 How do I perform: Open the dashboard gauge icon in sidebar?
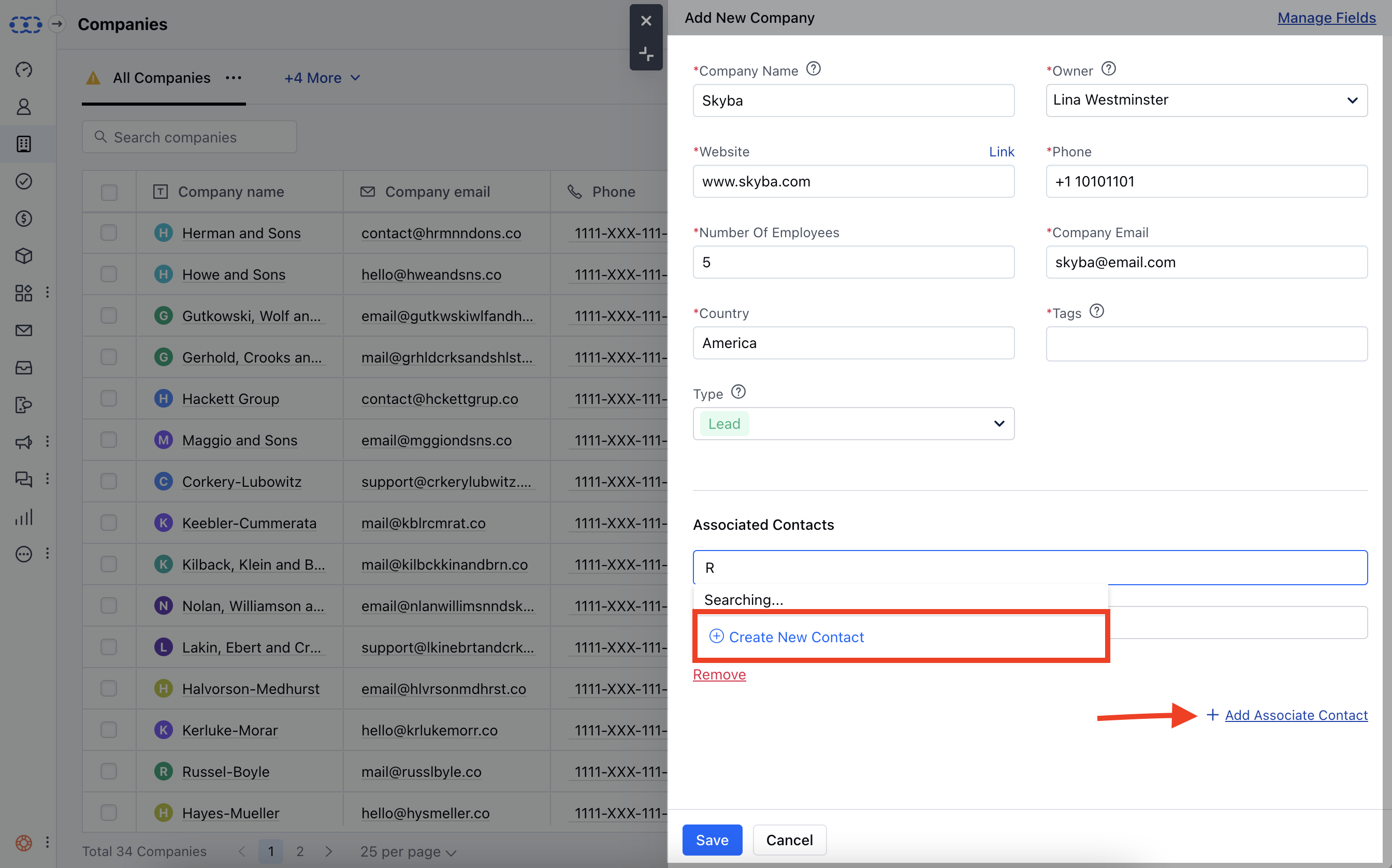[x=23, y=69]
